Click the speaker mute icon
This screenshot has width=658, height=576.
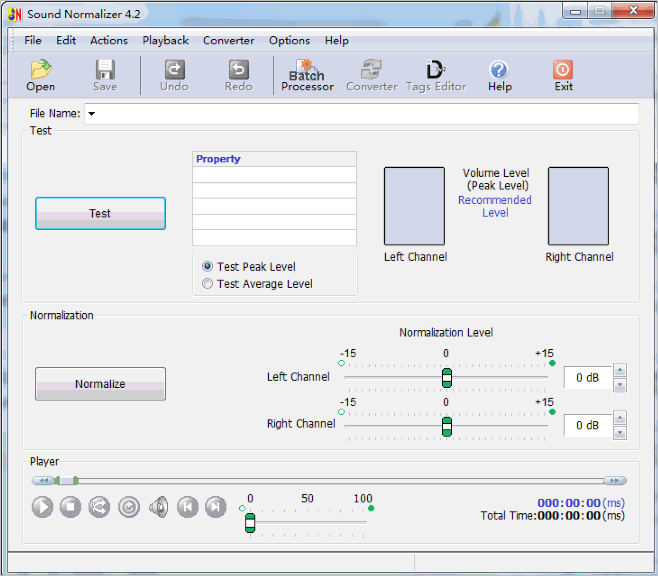coord(159,507)
